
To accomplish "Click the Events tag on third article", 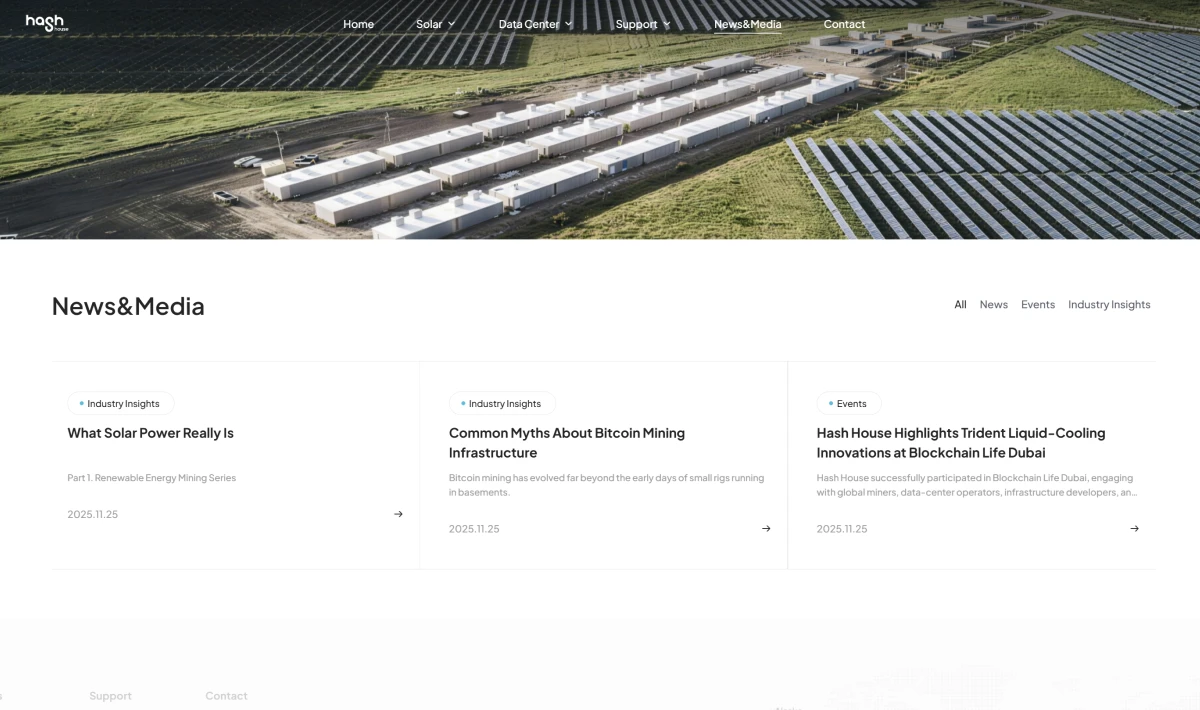I will [849, 404].
